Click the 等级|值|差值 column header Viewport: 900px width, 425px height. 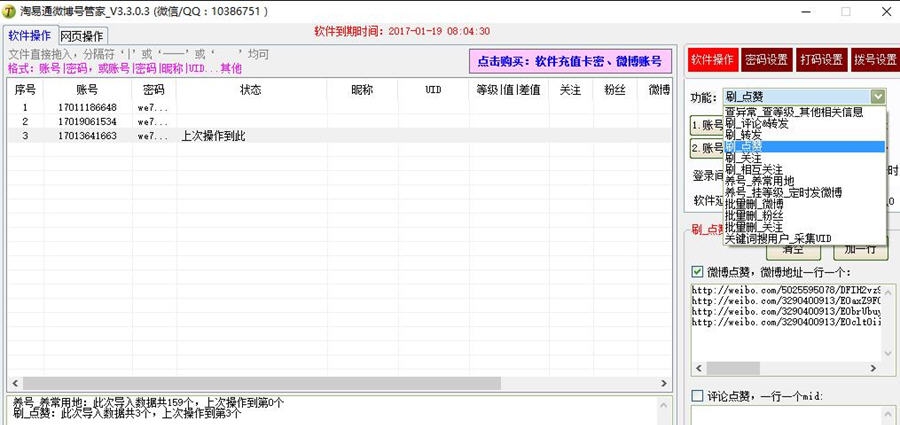[508, 90]
